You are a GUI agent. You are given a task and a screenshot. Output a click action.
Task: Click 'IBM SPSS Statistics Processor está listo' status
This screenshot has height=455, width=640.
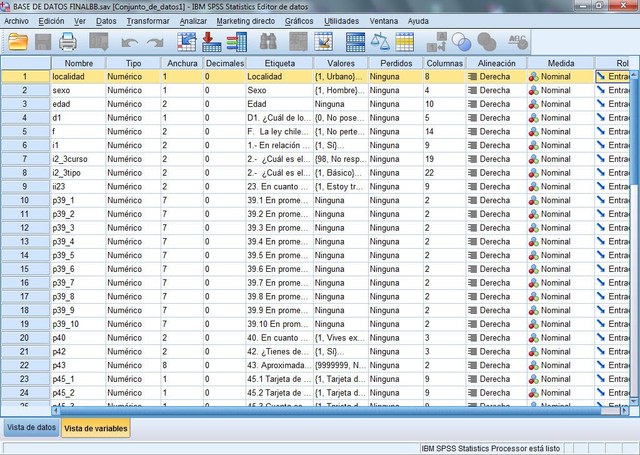pyautogui.click(x=490, y=448)
